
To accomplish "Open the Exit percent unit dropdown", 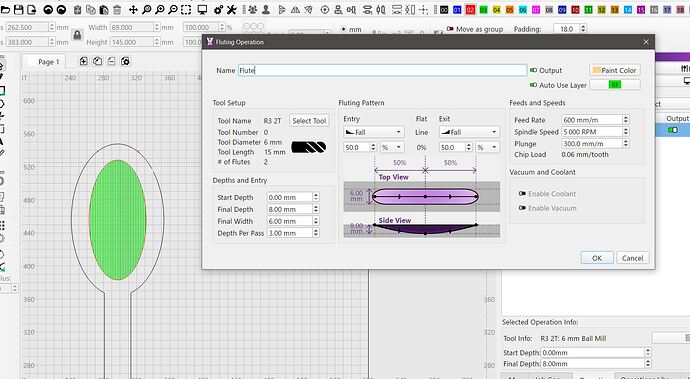I will [x=487, y=147].
